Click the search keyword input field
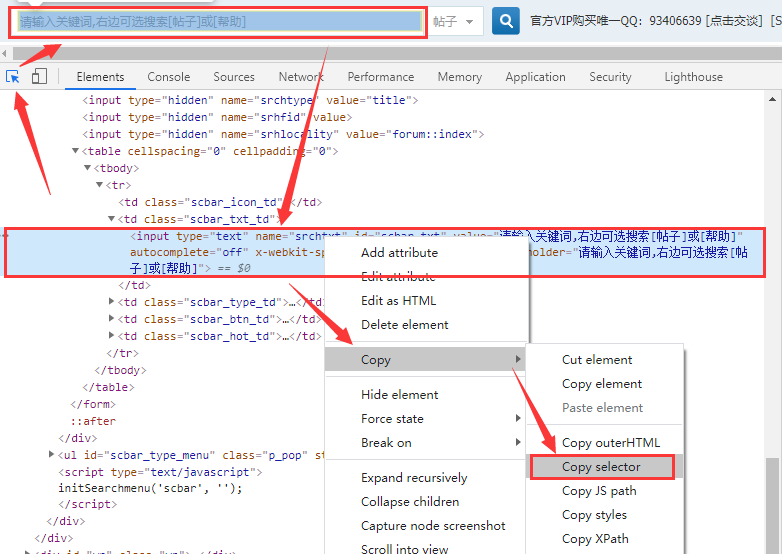Viewport: 782px width, 554px height. (x=220, y=21)
